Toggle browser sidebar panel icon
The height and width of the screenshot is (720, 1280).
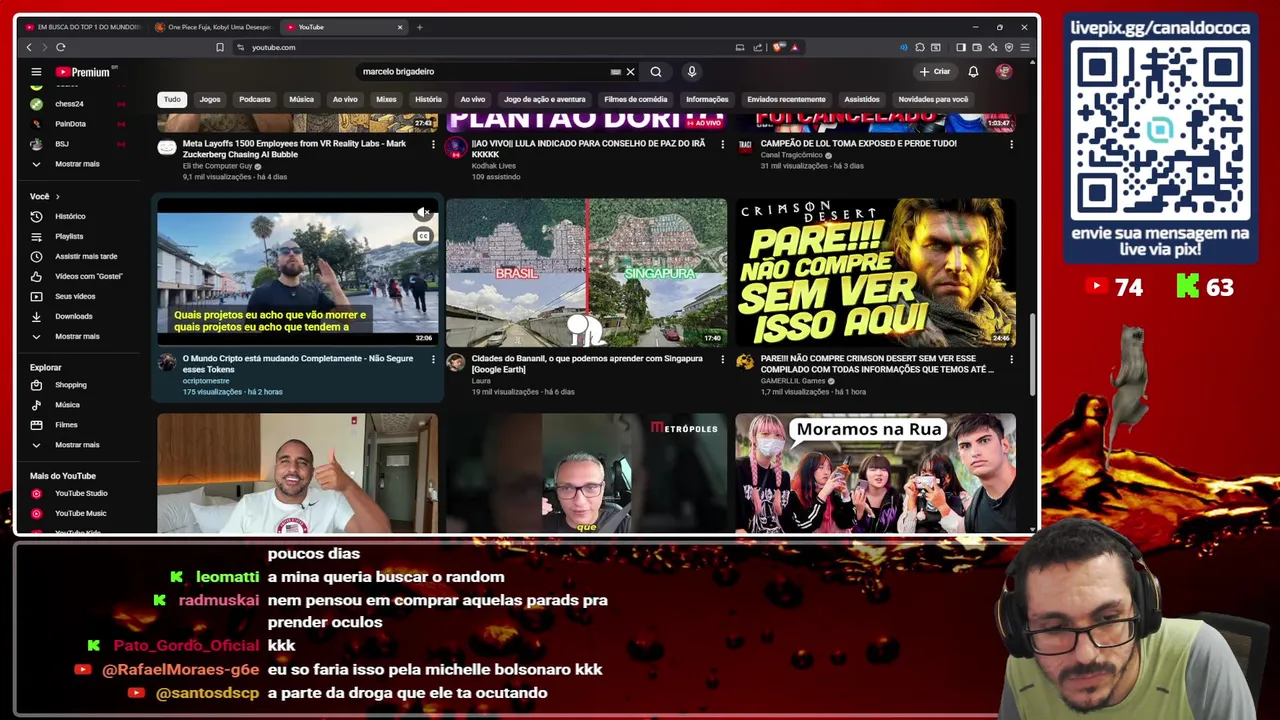point(961,47)
